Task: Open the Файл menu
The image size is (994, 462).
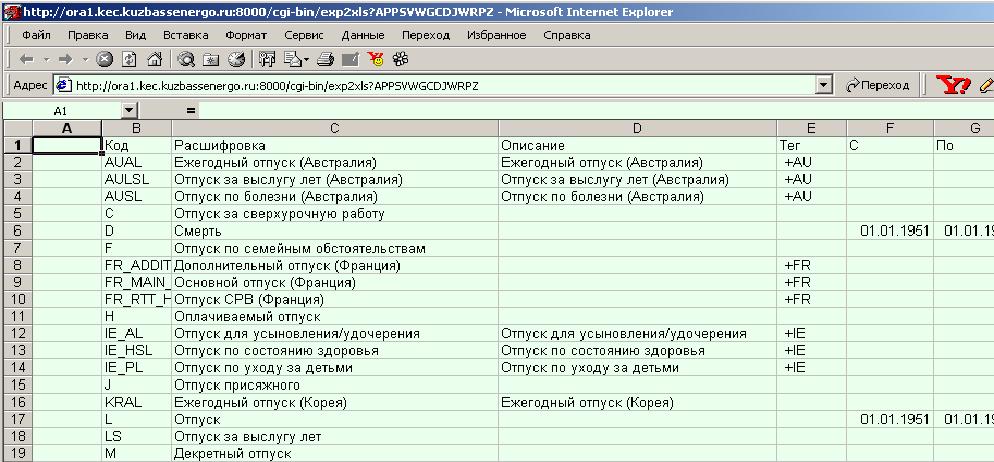Action: (36, 35)
